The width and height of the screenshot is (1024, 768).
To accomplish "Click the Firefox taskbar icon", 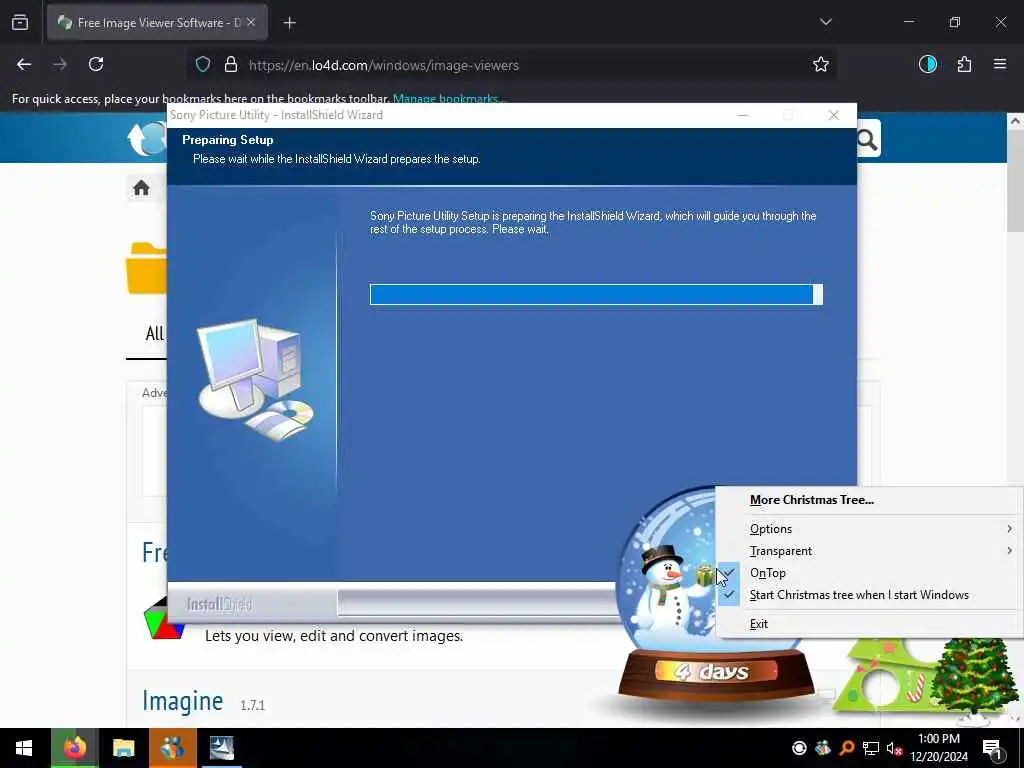I will coord(75,748).
